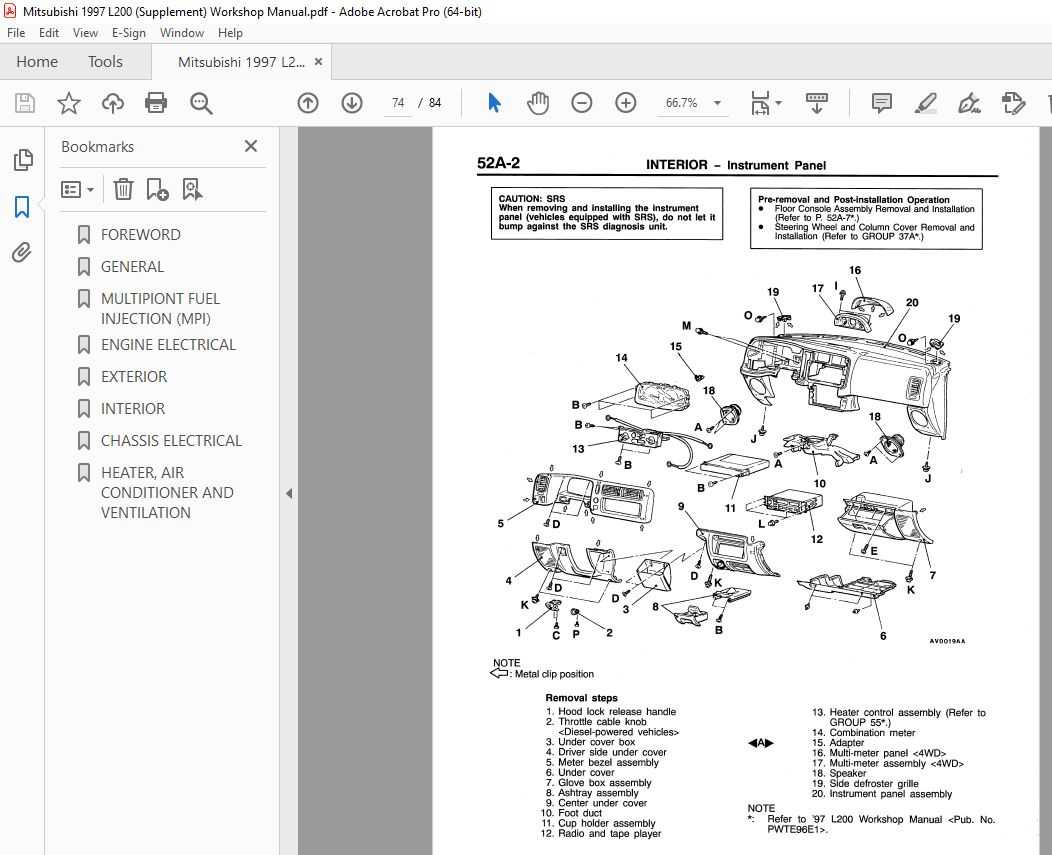Open the Edit menu

(48, 32)
